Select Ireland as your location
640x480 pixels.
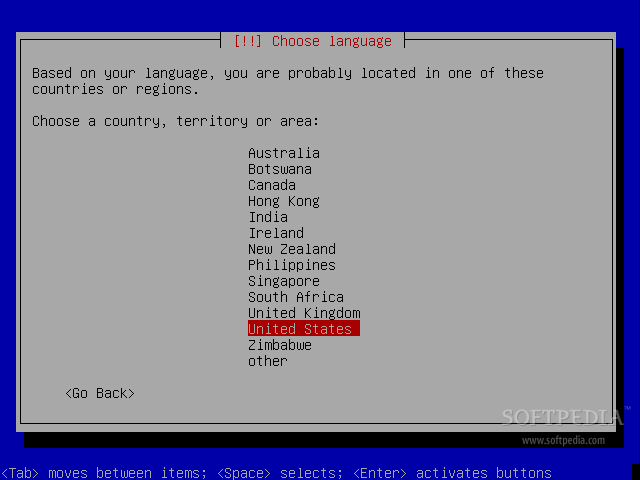click(276, 233)
